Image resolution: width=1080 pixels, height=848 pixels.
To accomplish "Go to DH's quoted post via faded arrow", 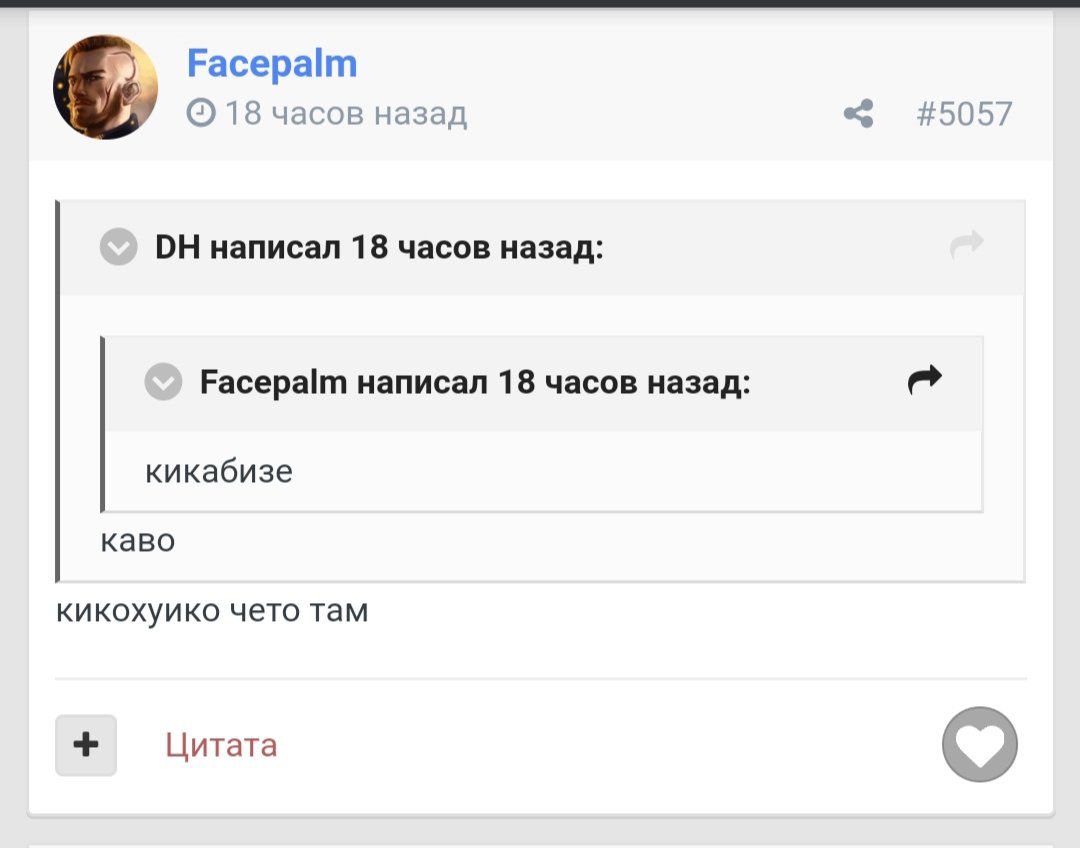I will [966, 245].
